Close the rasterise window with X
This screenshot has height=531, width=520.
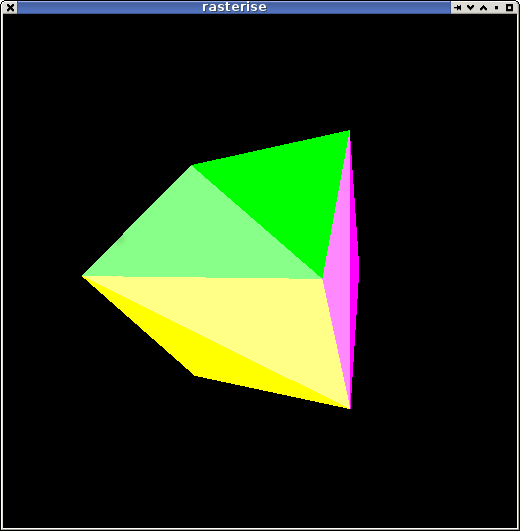click(10, 7)
